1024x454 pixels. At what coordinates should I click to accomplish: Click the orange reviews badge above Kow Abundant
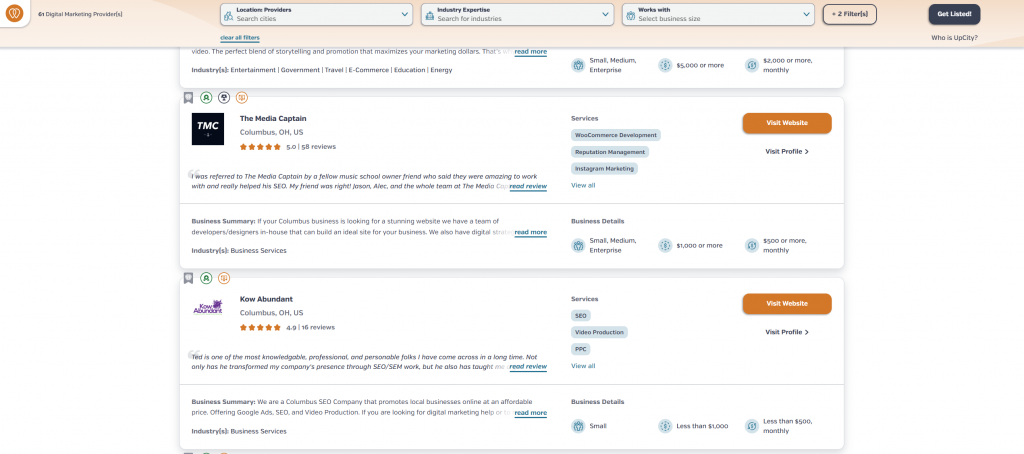224,278
